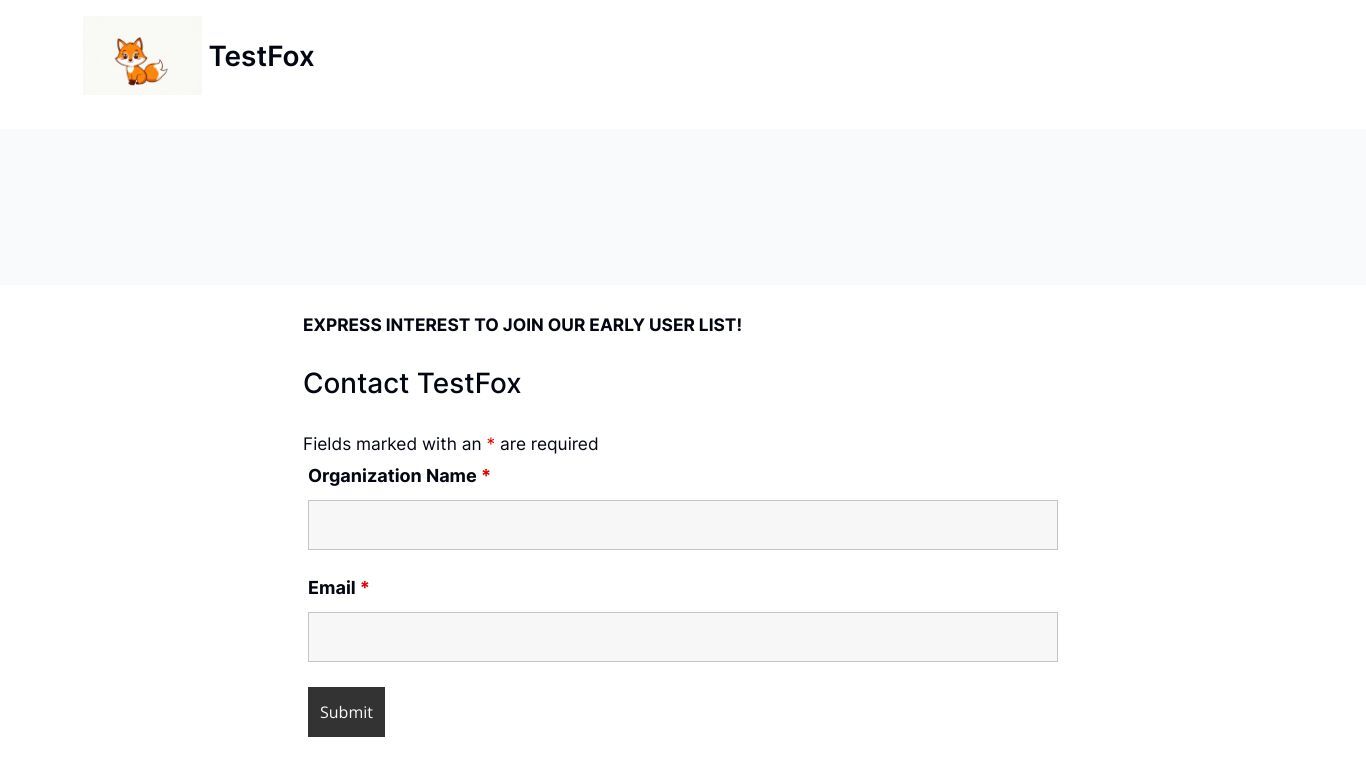Click 'EARLY USER LIST!' in the bold heading
Image resolution: width=1366 pixels, height=768 pixels.
665,325
